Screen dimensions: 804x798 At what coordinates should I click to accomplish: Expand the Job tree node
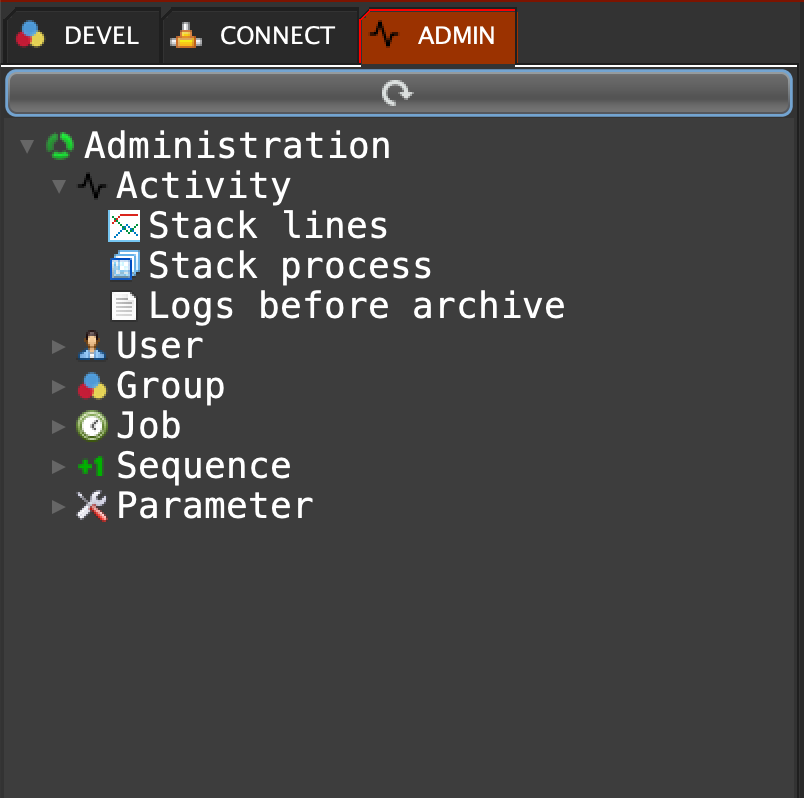(59, 427)
